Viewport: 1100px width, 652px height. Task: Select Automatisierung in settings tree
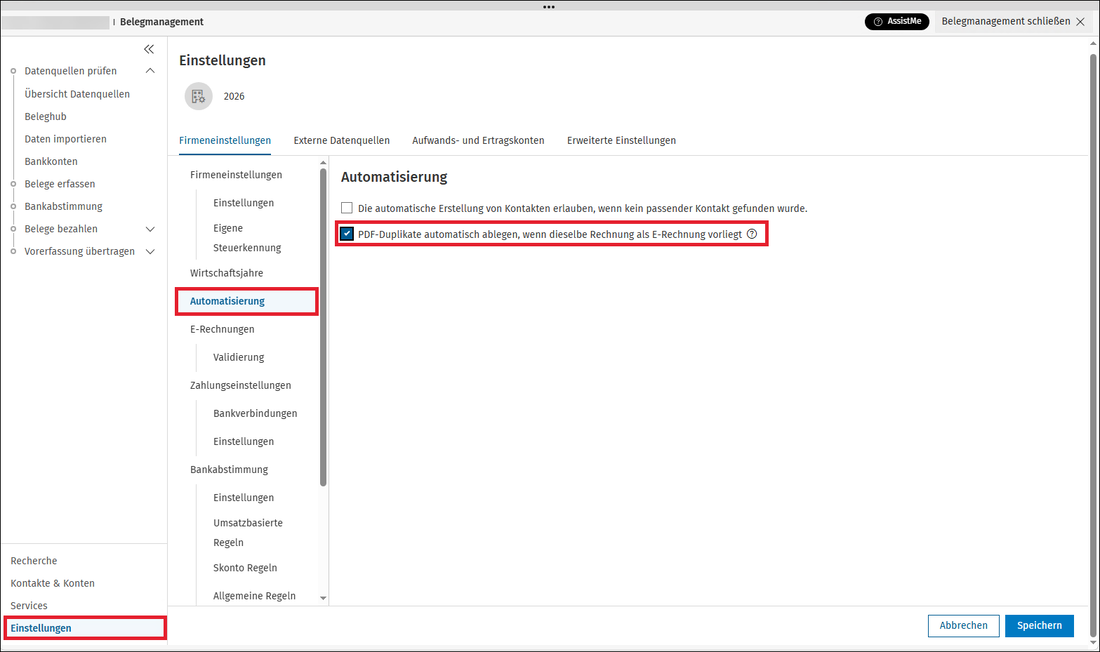tap(247, 301)
